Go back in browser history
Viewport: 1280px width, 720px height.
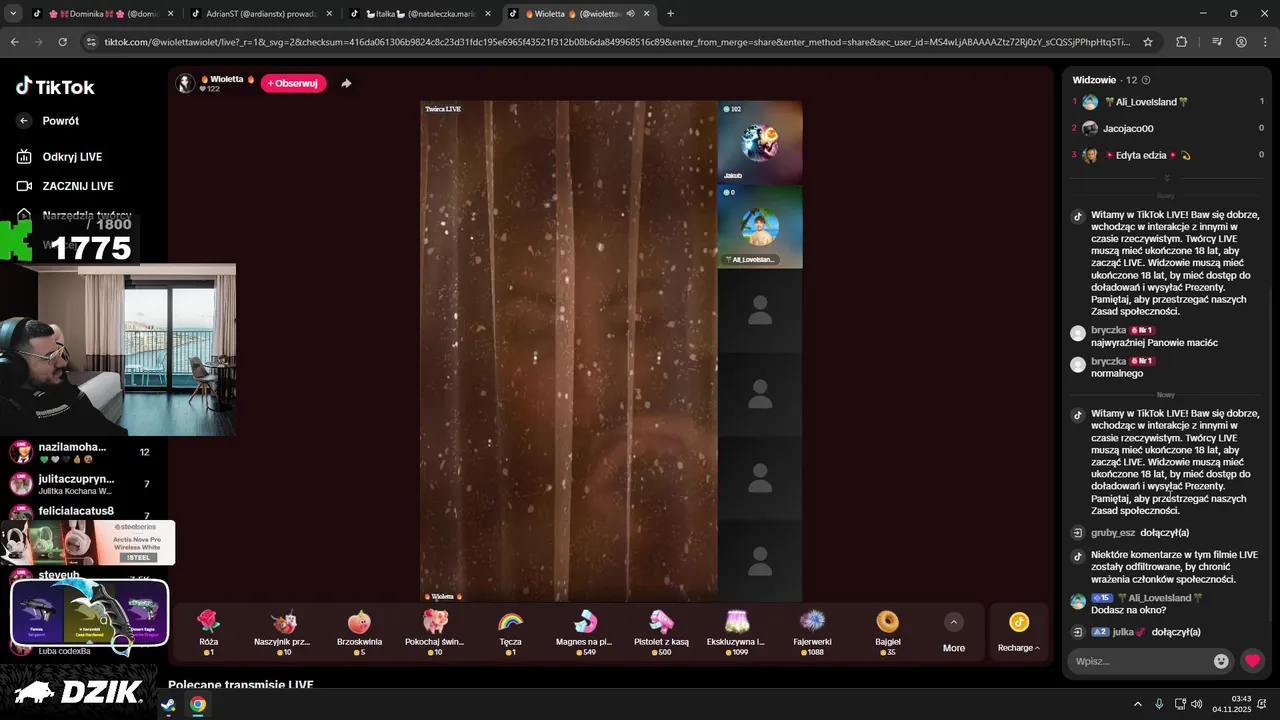[x=14, y=42]
